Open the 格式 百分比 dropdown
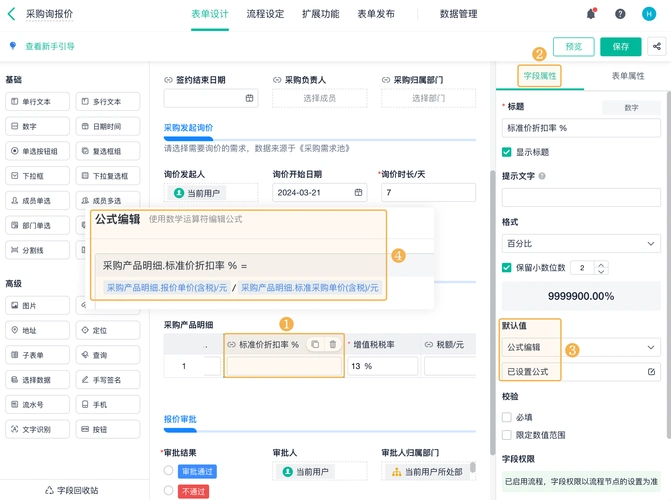Screen dimensions: 671x500 (x=581, y=244)
